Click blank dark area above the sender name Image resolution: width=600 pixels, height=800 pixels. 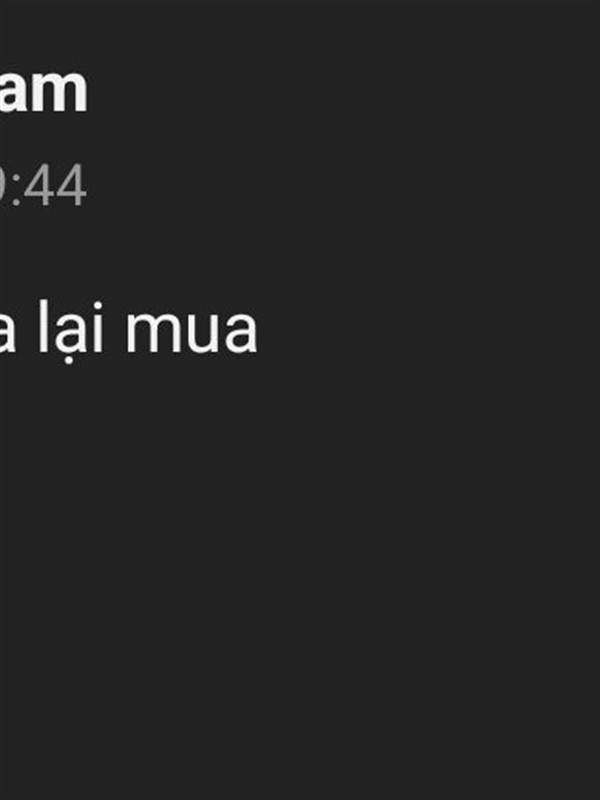pos(300,31)
